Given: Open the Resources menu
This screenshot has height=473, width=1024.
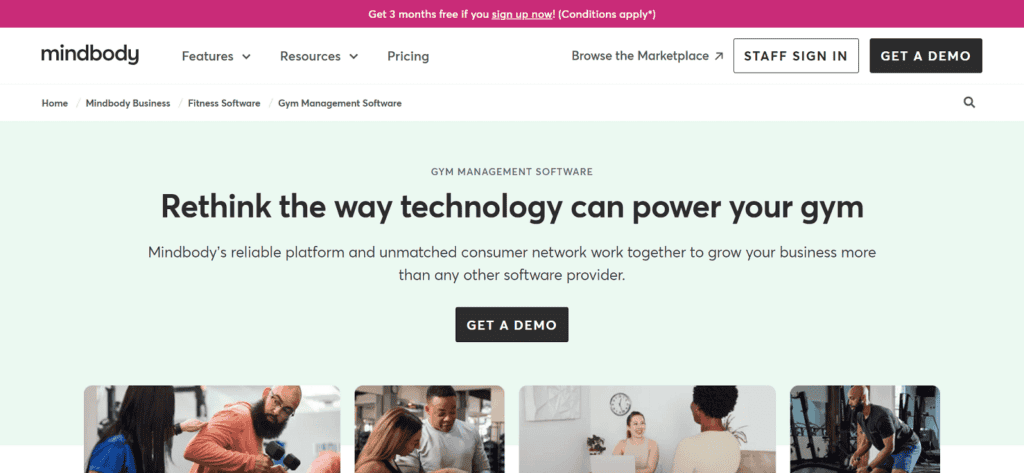Looking at the screenshot, I should (319, 56).
